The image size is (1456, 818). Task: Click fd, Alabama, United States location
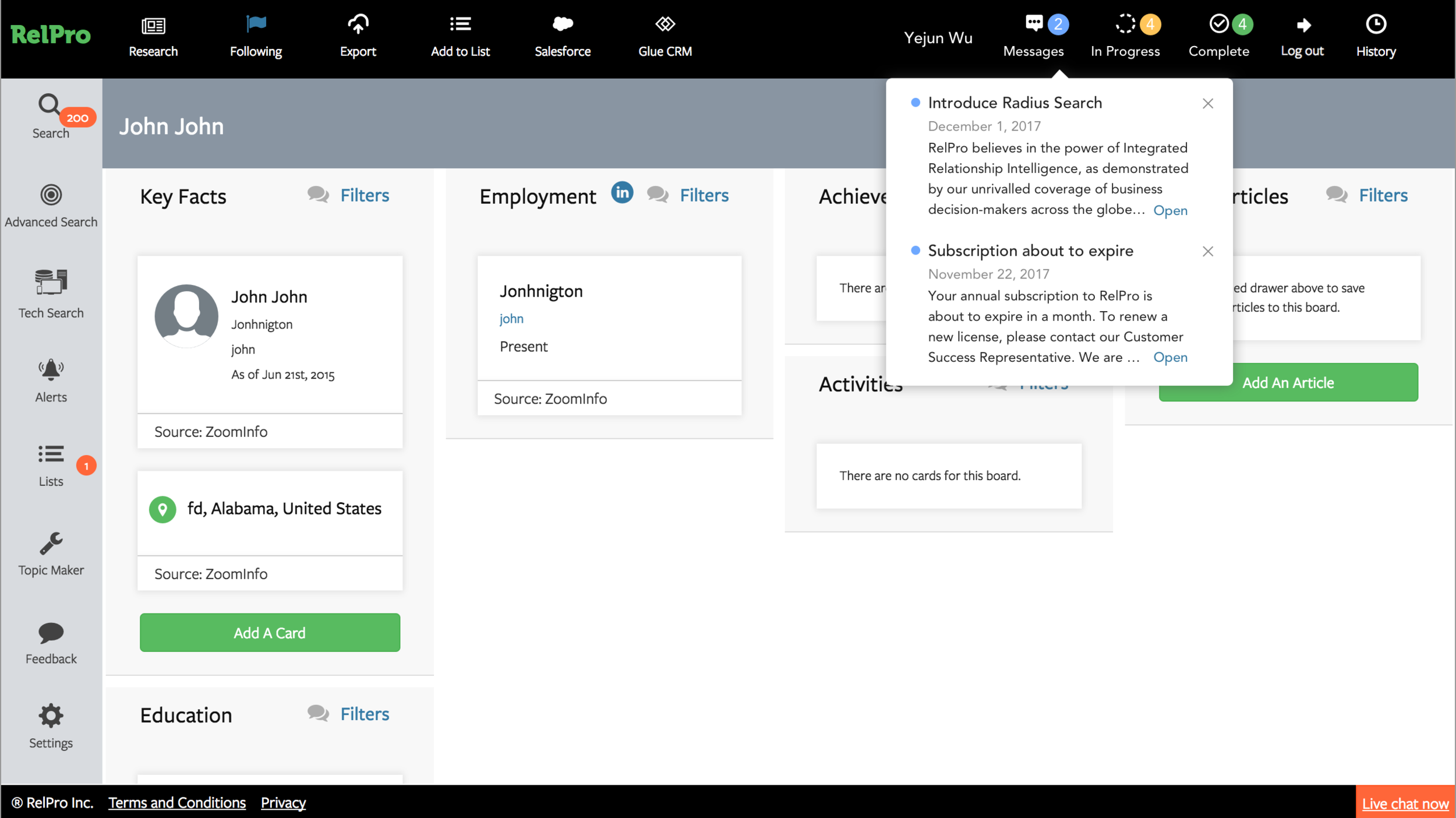click(x=284, y=509)
